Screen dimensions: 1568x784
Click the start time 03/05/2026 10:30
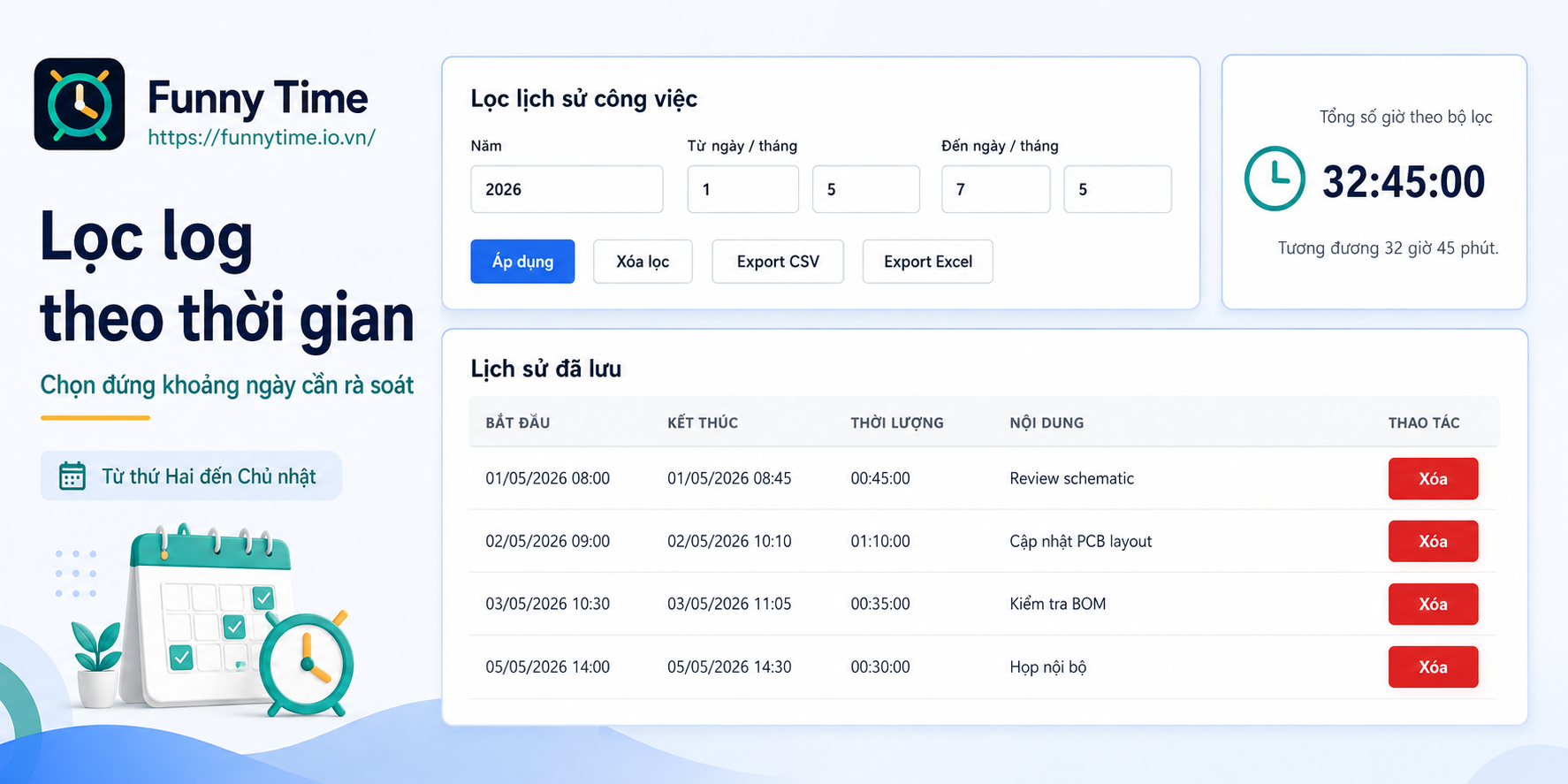coord(548,604)
